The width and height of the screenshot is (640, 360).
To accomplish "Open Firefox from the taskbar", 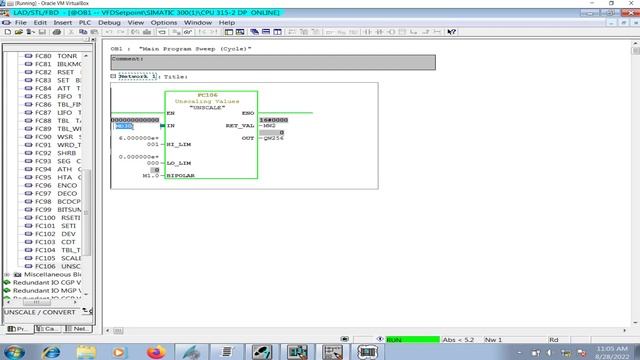I will coord(156,352).
